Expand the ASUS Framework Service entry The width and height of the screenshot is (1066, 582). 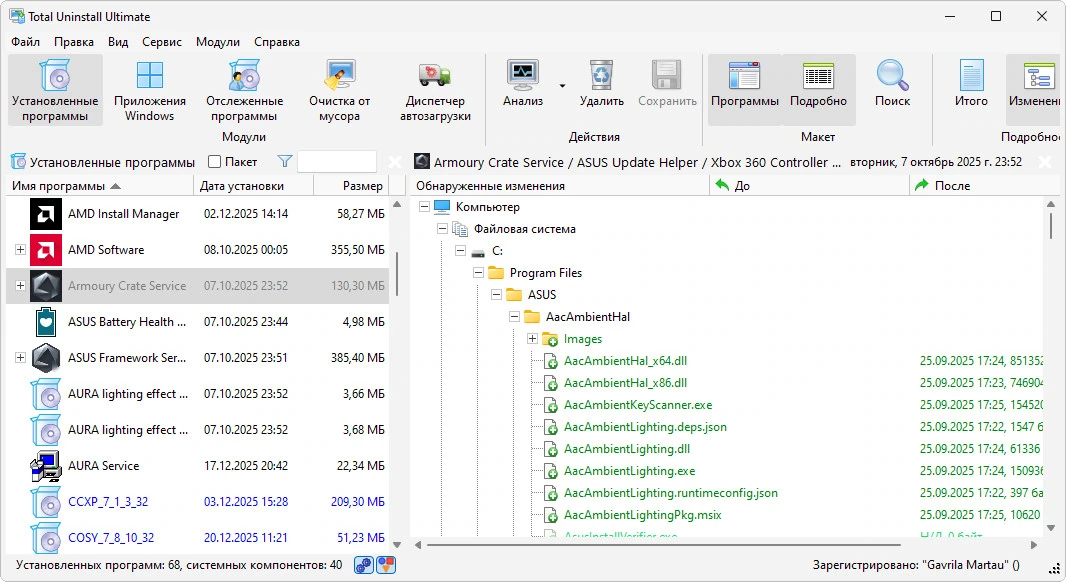(20, 358)
